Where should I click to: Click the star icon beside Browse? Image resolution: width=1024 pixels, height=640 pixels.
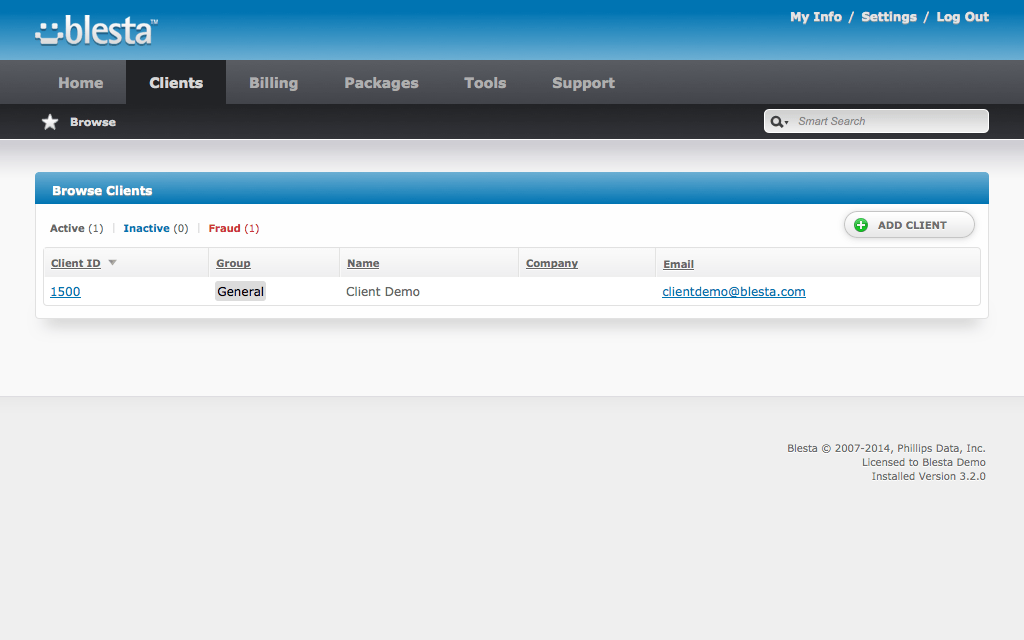coord(50,122)
